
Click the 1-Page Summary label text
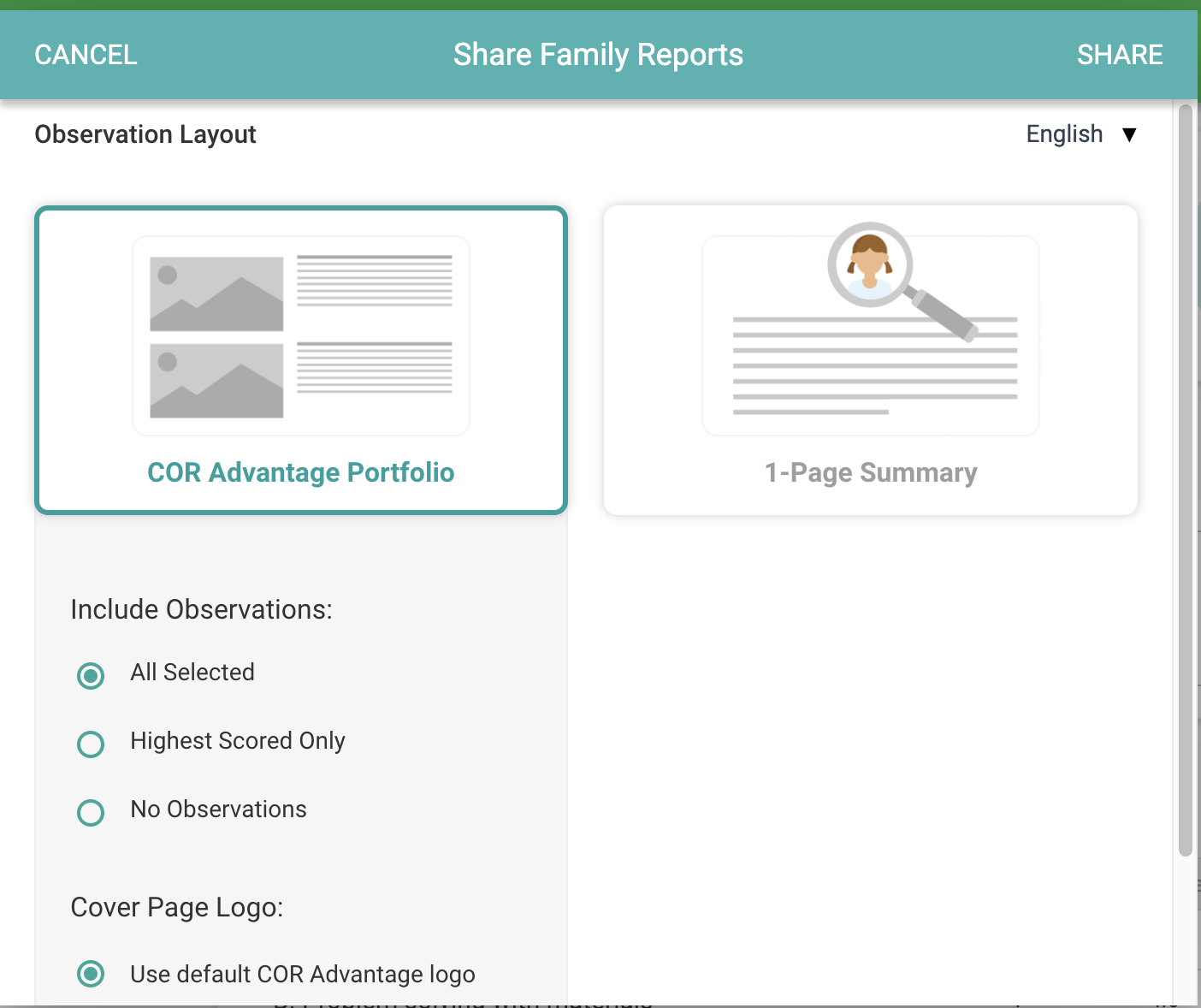(x=870, y=472)
